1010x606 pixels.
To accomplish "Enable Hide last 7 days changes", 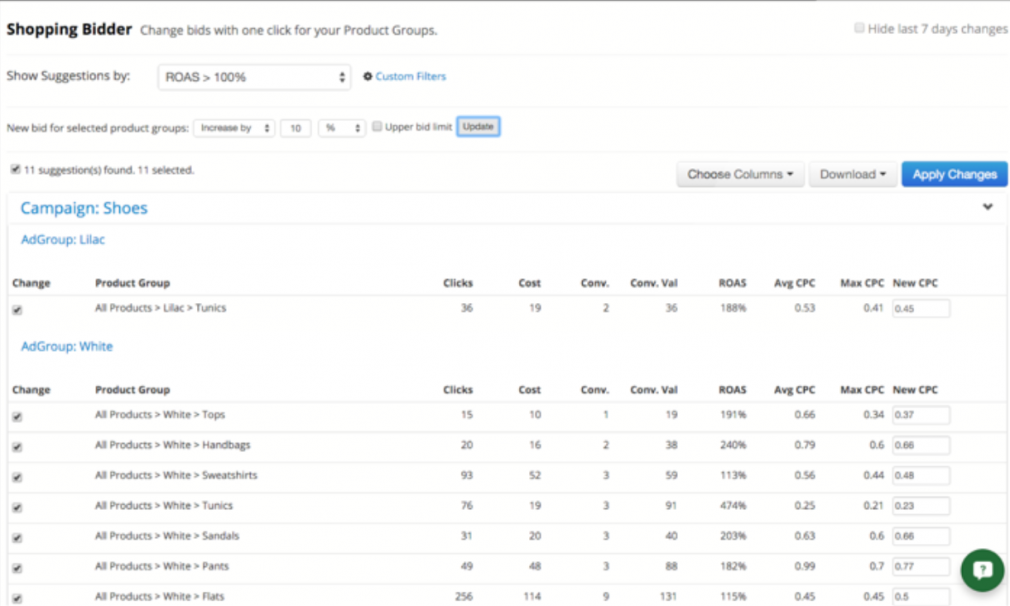I will click(858, 28).
